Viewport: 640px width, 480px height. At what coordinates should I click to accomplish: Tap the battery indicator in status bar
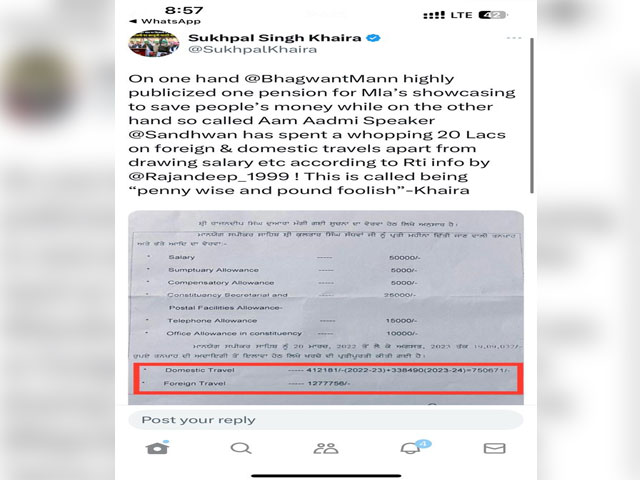pyautogui.click(x=493, y=15)
